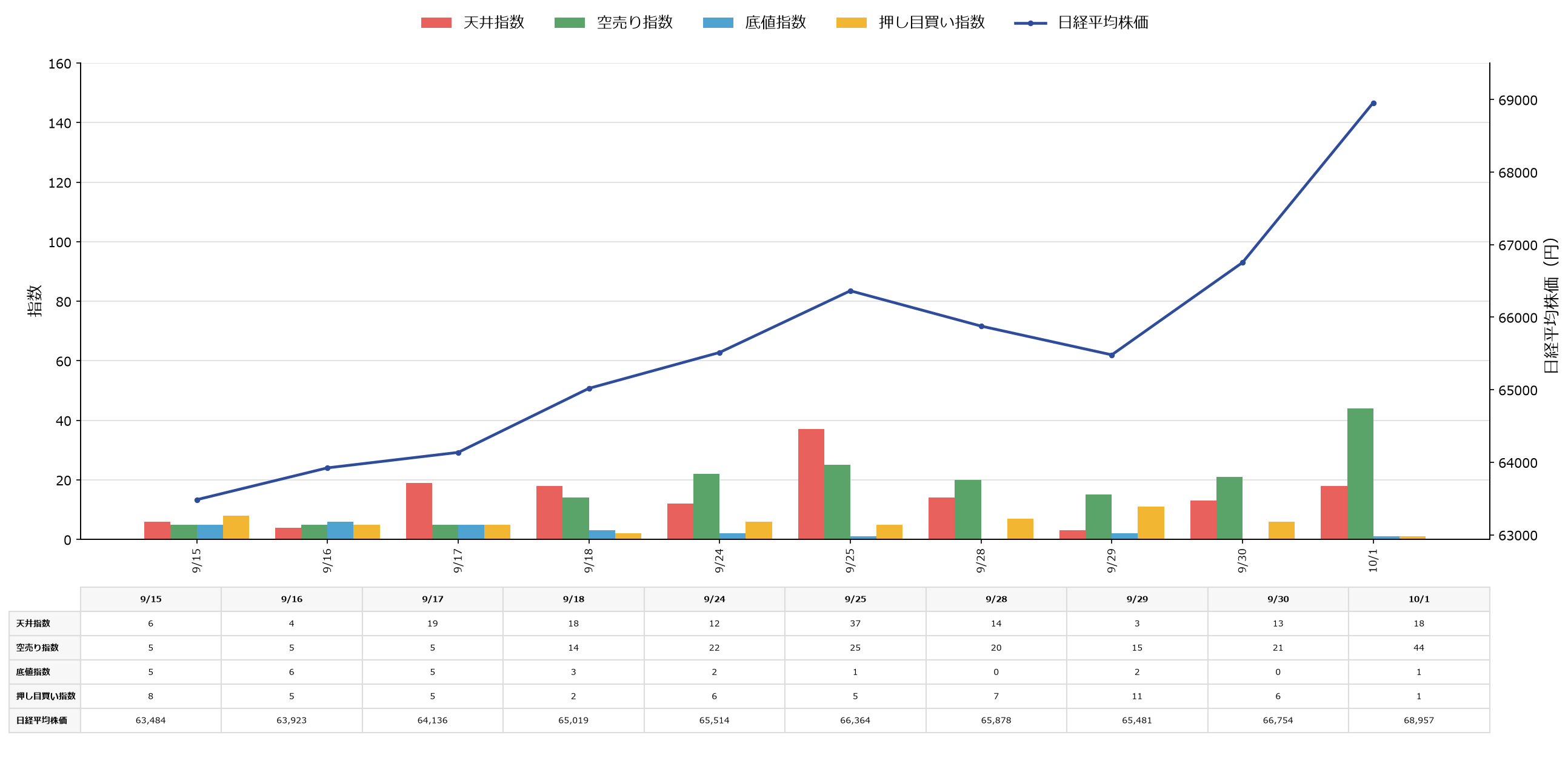Click the line point for 9/29

(x=1112, y=354)
